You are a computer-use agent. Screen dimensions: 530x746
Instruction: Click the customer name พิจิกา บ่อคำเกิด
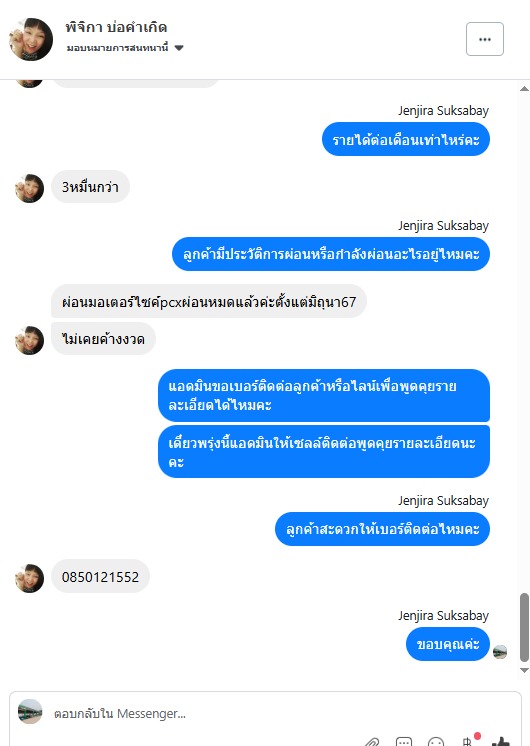click(x=116, y=27)
